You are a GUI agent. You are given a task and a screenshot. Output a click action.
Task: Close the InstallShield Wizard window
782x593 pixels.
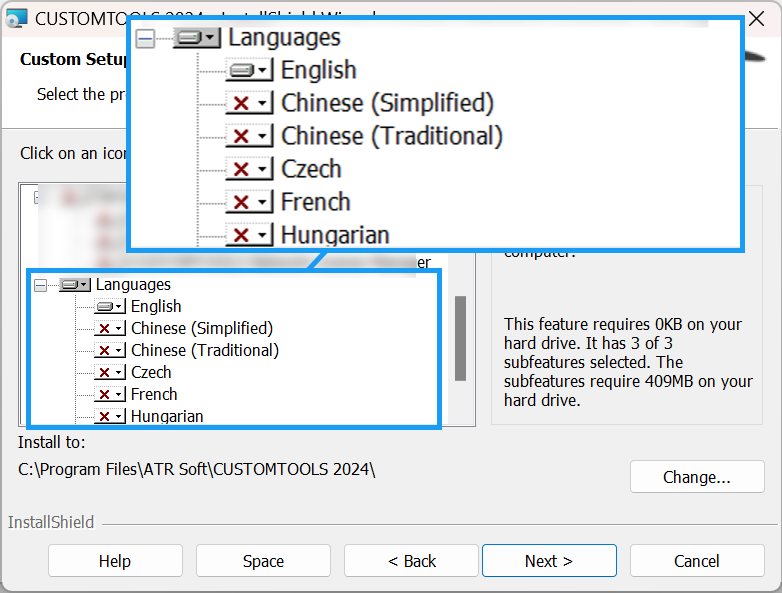tap(757, 18)
